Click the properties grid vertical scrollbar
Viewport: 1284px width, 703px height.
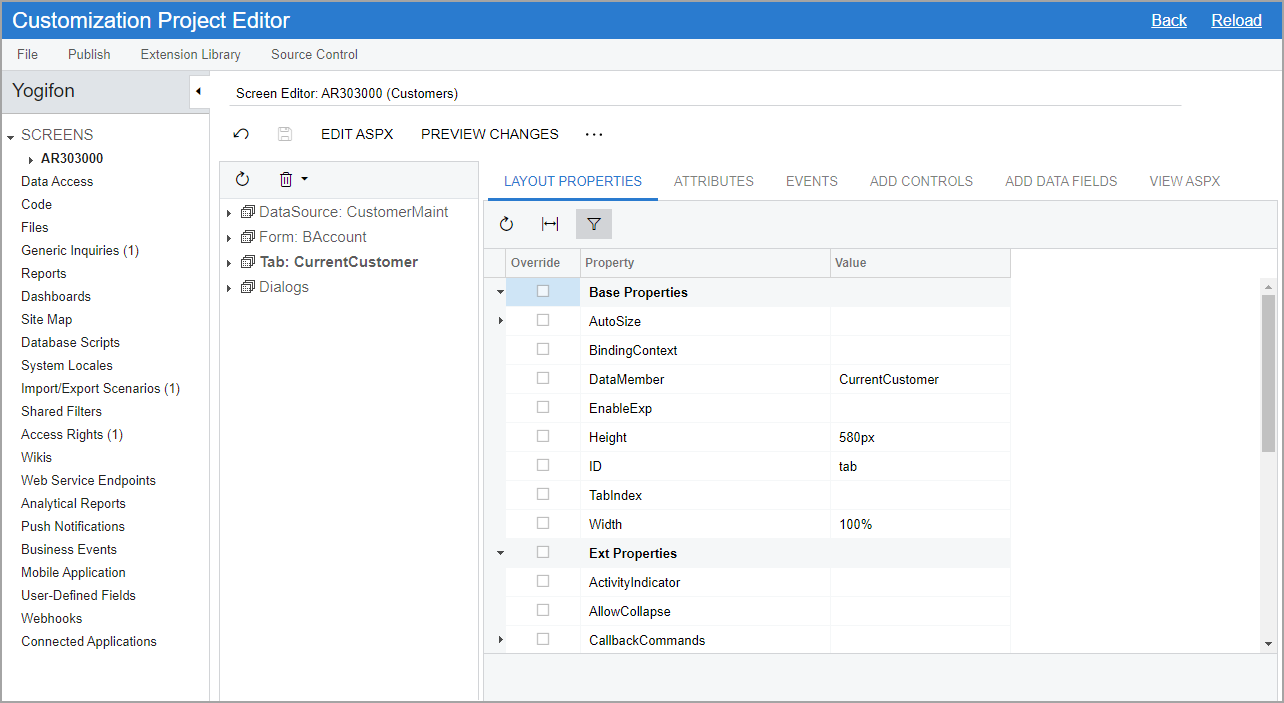coord(1268,373)
